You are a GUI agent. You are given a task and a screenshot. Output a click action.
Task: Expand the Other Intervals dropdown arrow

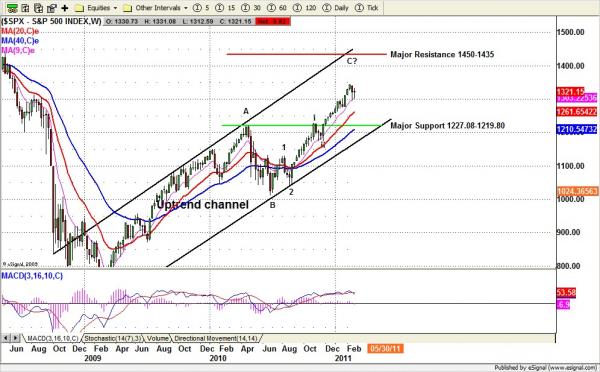pyautogui.click(x=186, y=8)
